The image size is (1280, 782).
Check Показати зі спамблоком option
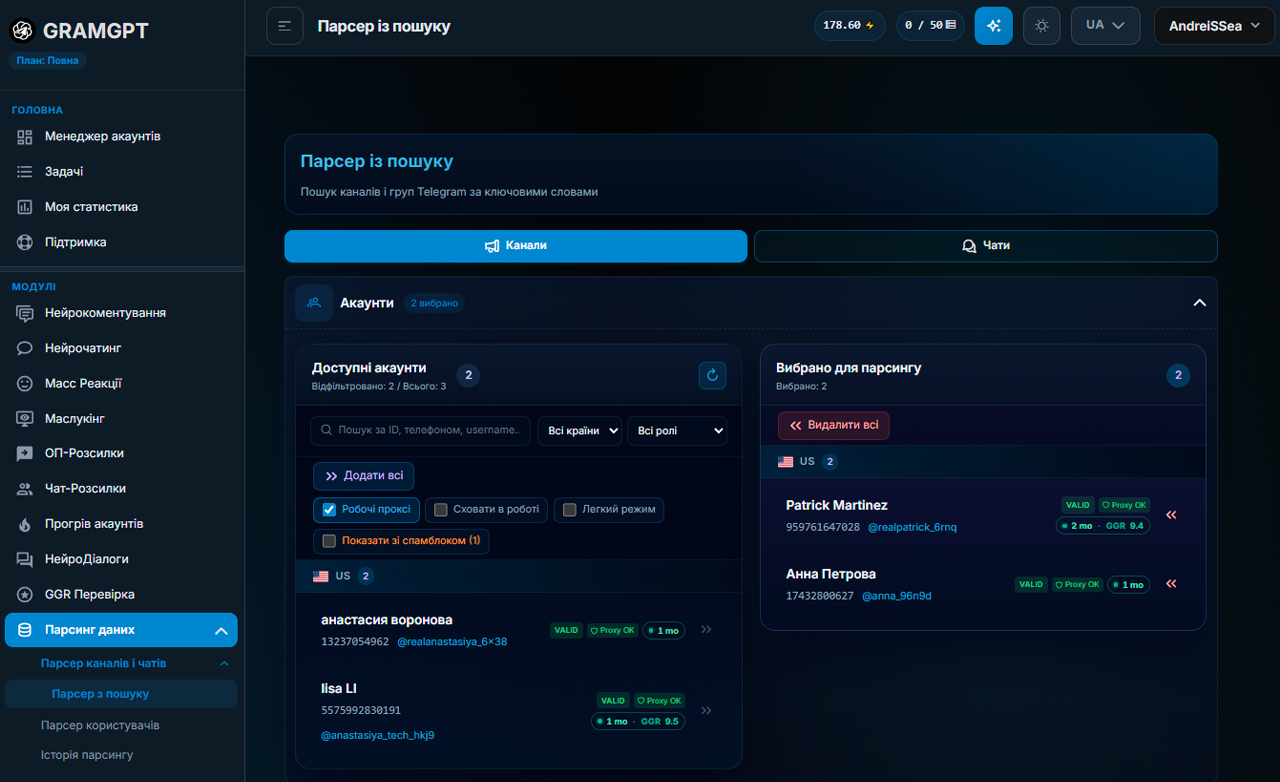[x=329, y=541]
